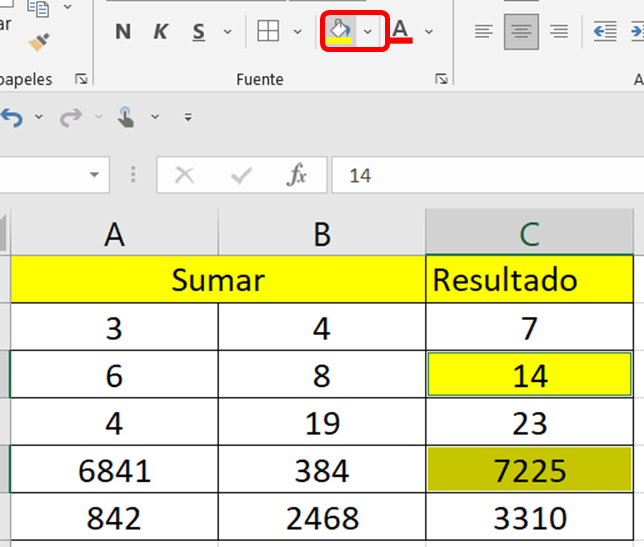Apply the red font color
The image size is (644, 547).
401,31
